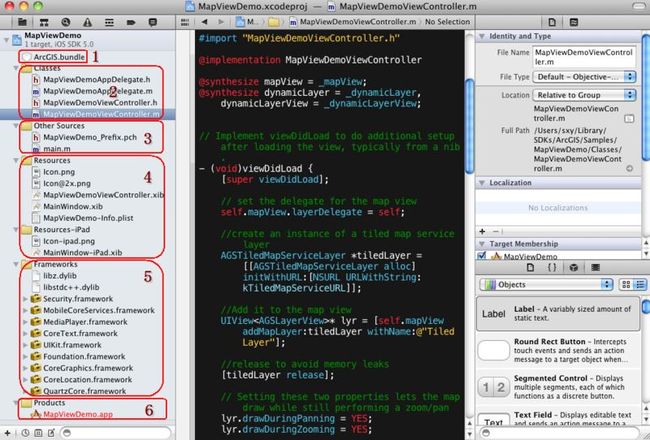Click the inspector pane scrollbar
The width and height of the screenshot is (650, 440).
point(645,97)
